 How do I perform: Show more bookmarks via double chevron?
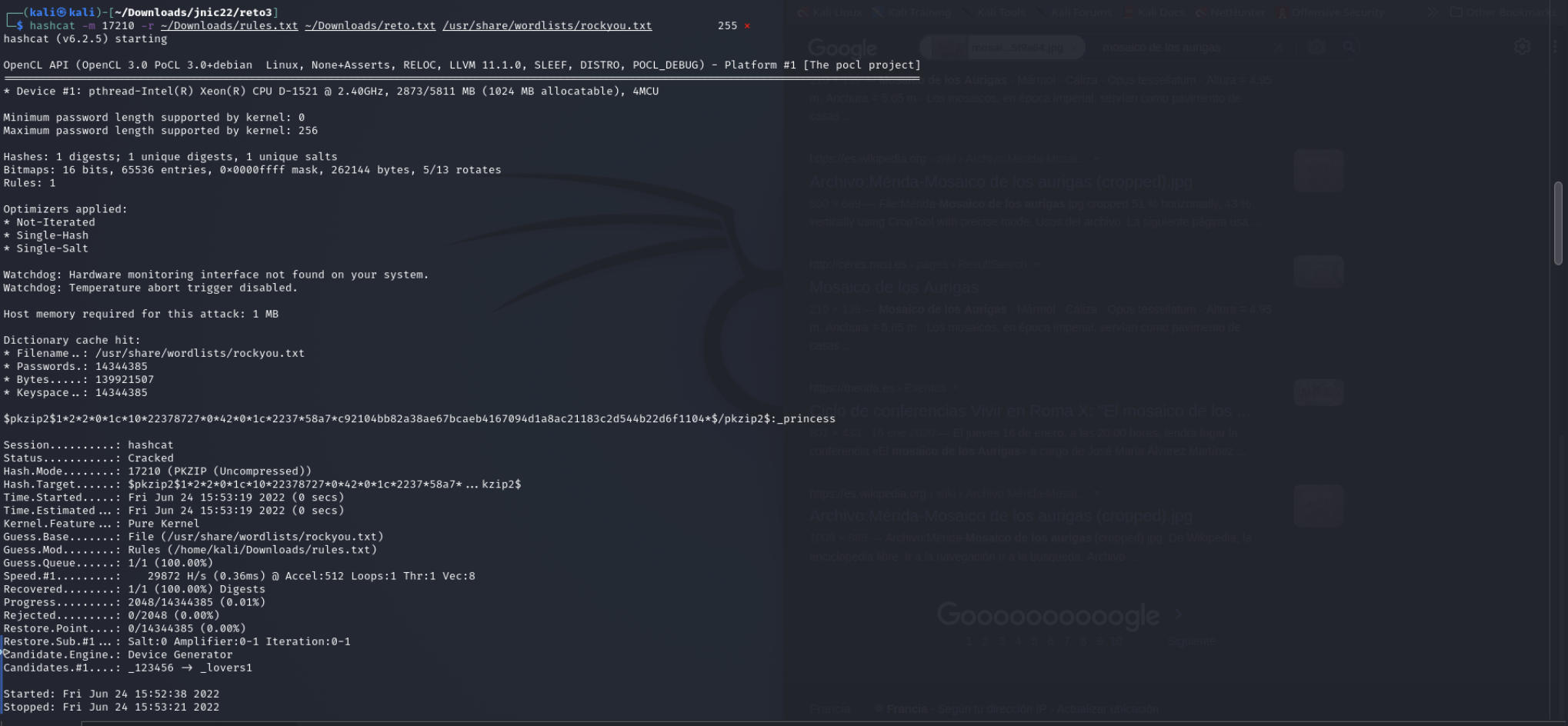point(1433,12)
